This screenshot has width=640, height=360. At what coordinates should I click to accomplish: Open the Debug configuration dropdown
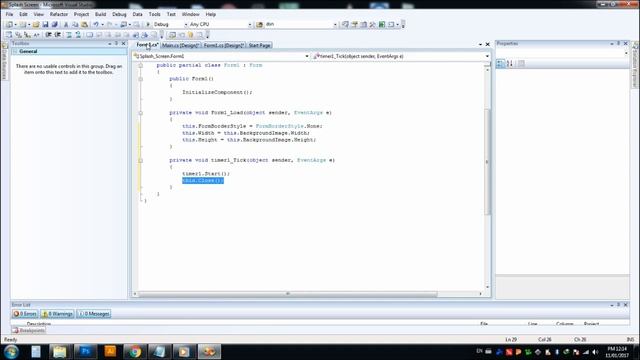point(186,24)
